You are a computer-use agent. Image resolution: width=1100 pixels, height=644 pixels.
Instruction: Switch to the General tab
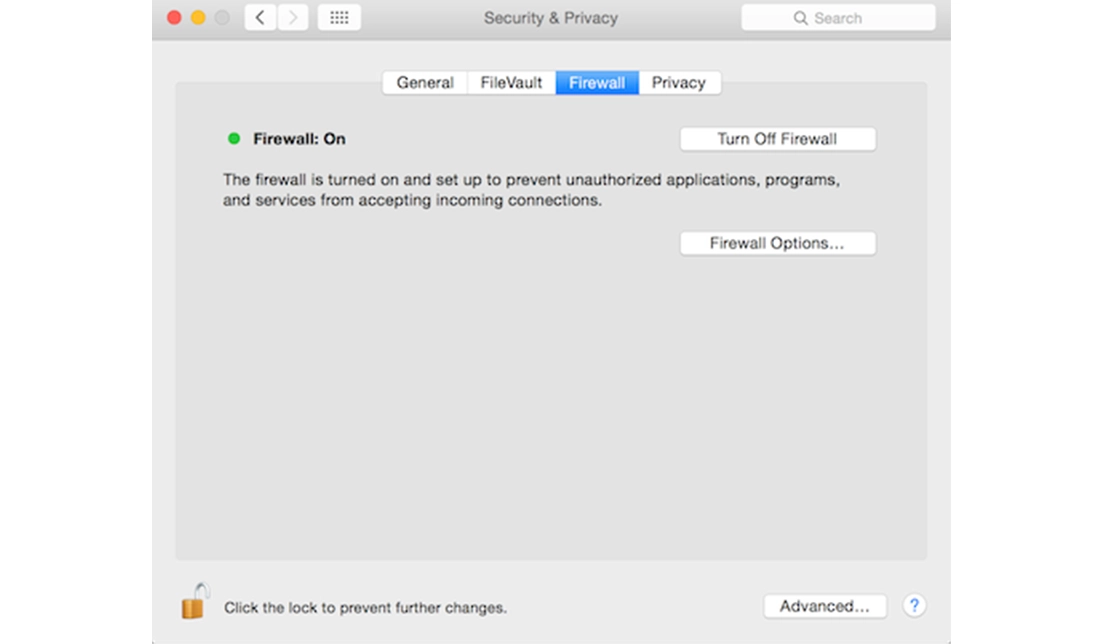[425, 83]
